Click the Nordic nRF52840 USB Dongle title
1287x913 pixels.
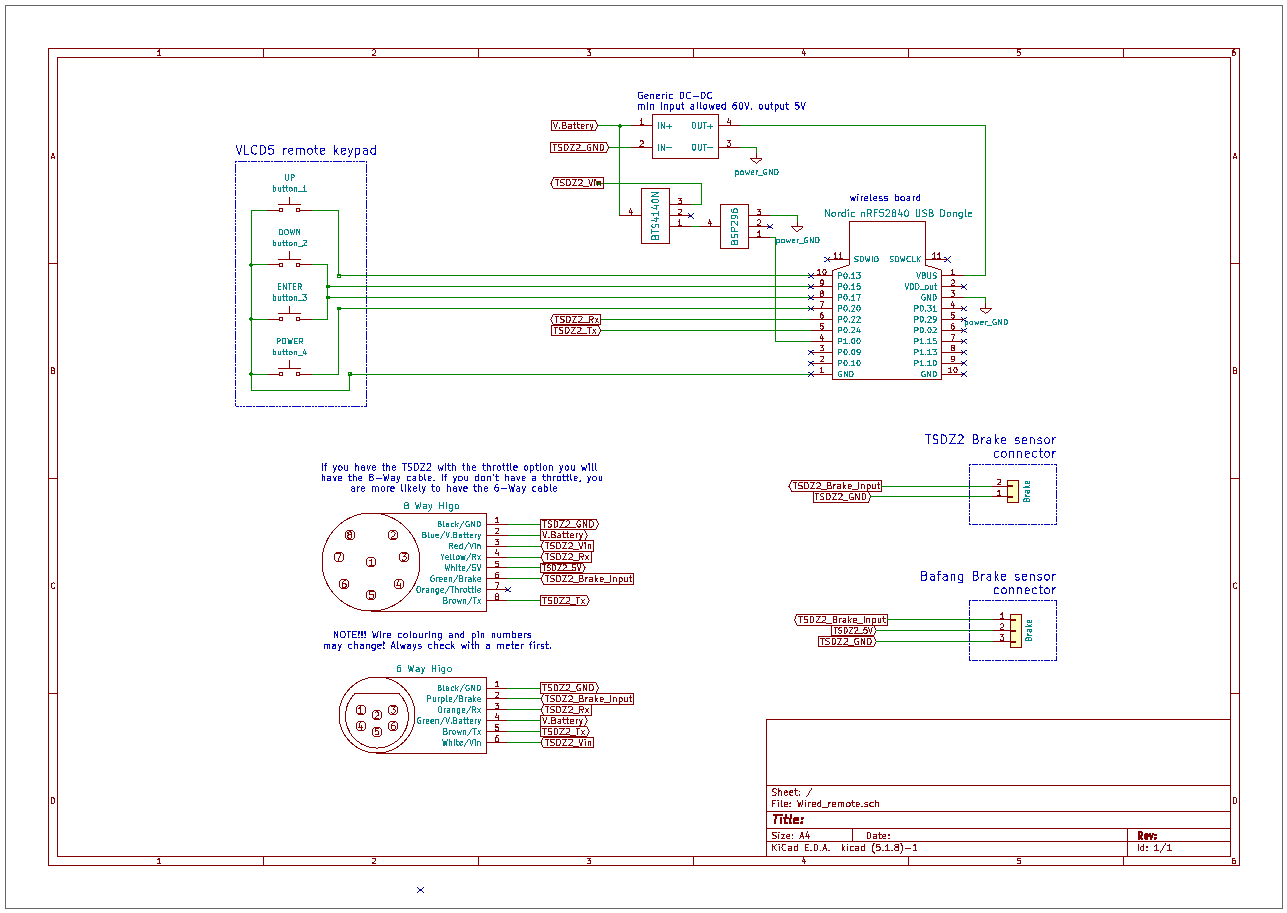click(x=898, y=213)
